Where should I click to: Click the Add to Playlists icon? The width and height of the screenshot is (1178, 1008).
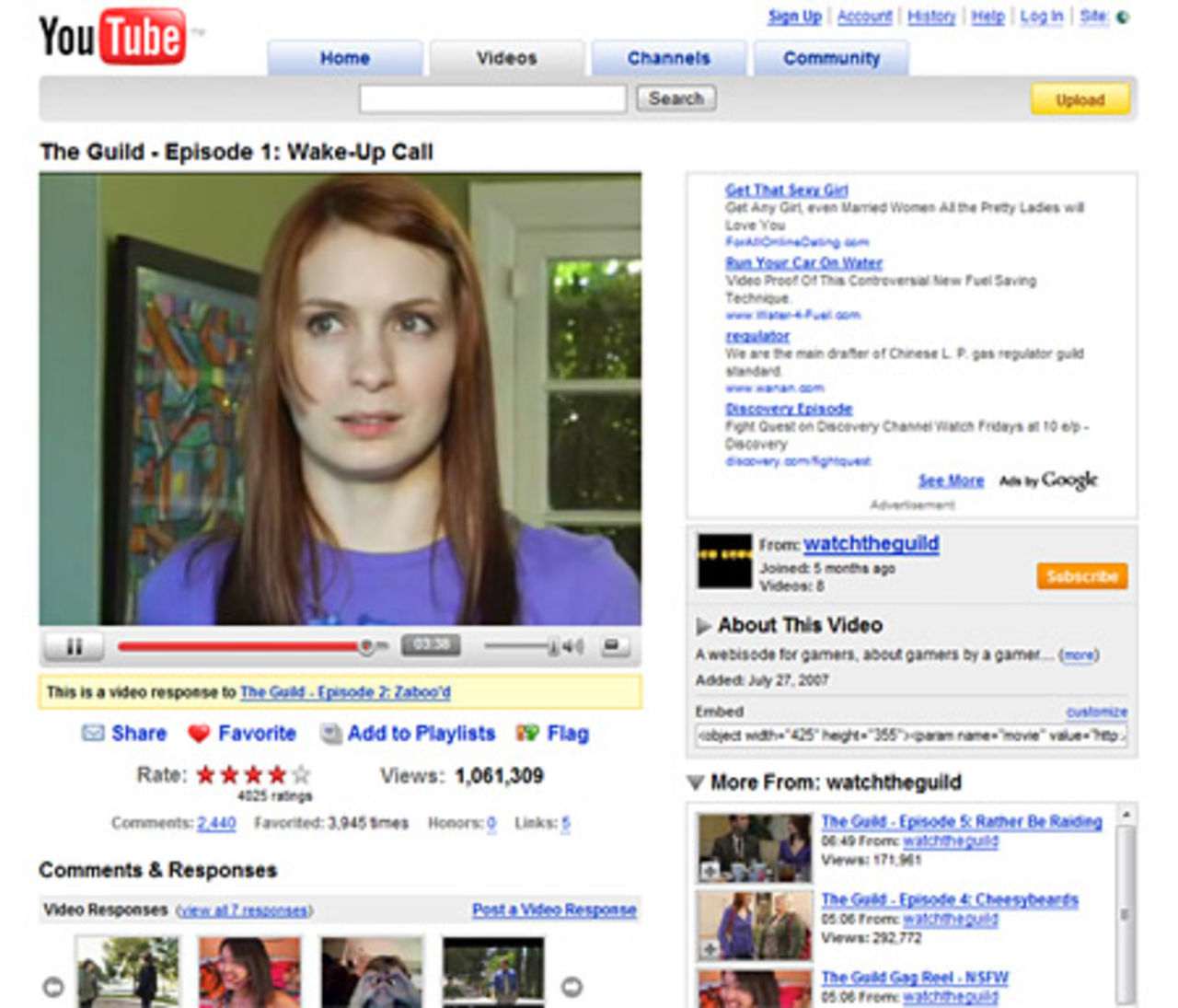[x=331, y=734]
